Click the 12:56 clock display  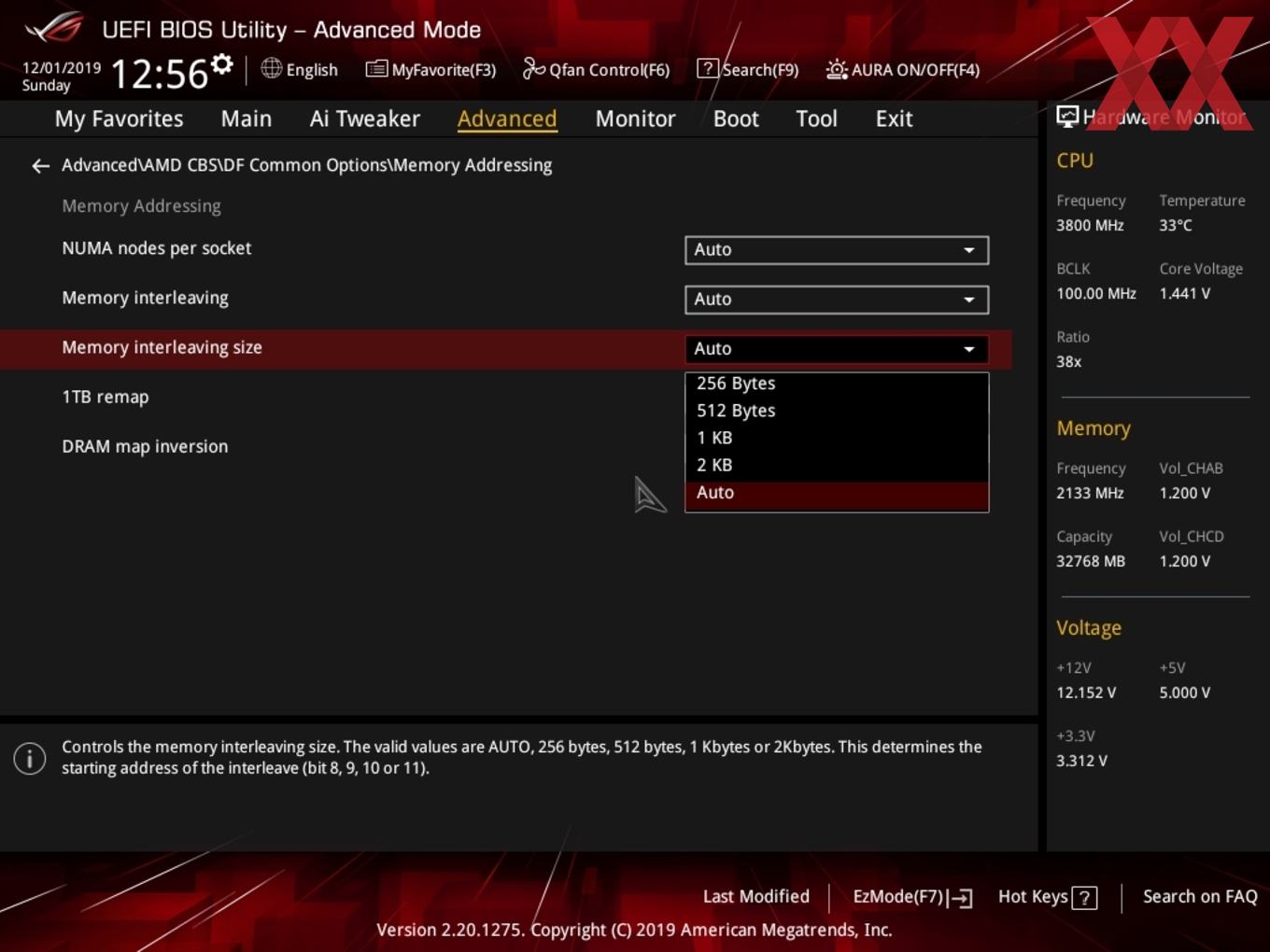pyautogui.click(x=159, y=75)
